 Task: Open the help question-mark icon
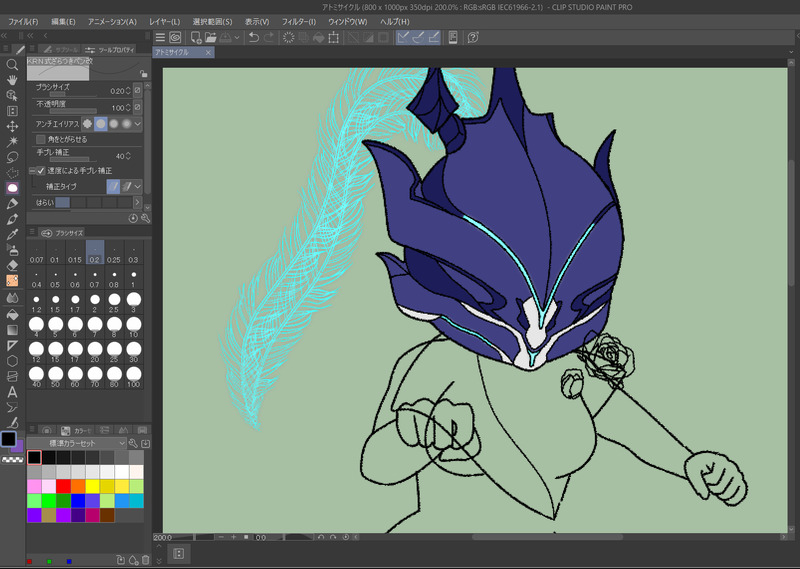click(x=473, y=37)
